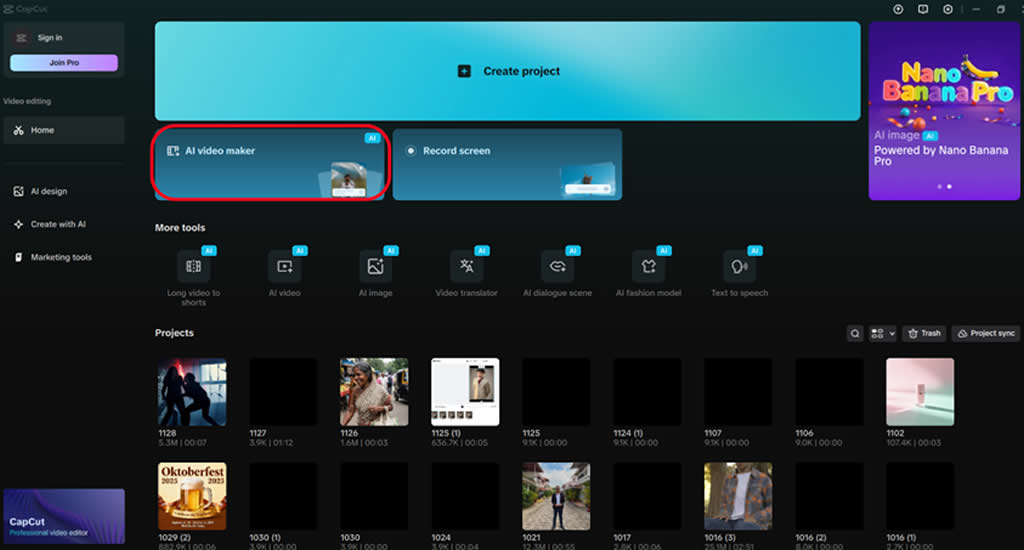
Task: Click the Join Pro button
Action: coord(64,63)
